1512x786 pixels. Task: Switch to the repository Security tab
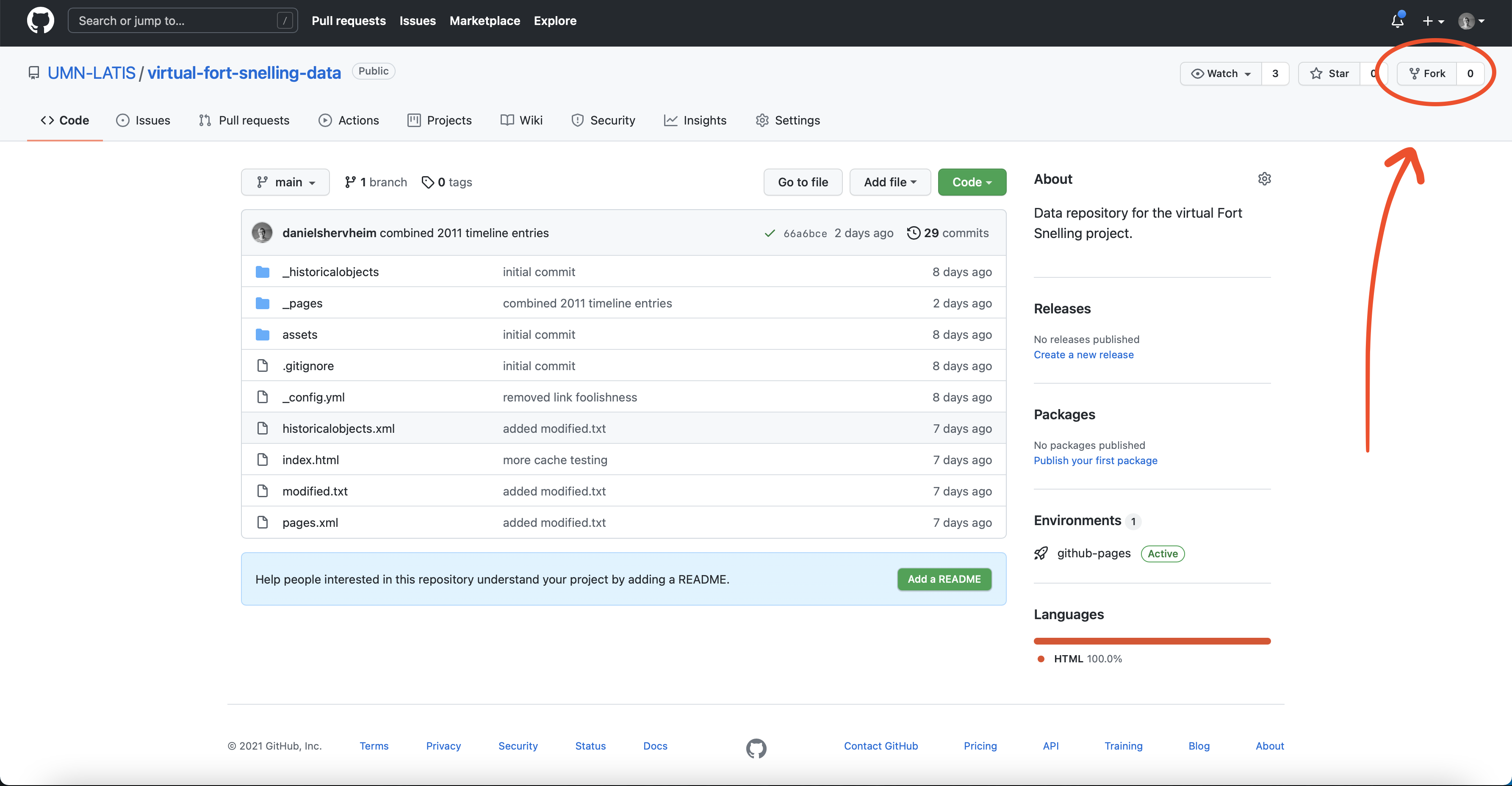click(604, 120)
